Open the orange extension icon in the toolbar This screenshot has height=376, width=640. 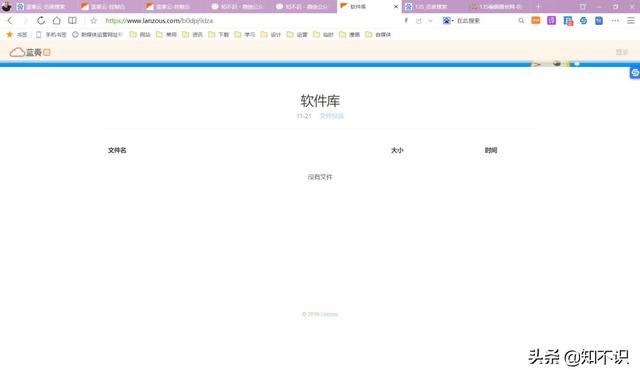tap(536, 20)
